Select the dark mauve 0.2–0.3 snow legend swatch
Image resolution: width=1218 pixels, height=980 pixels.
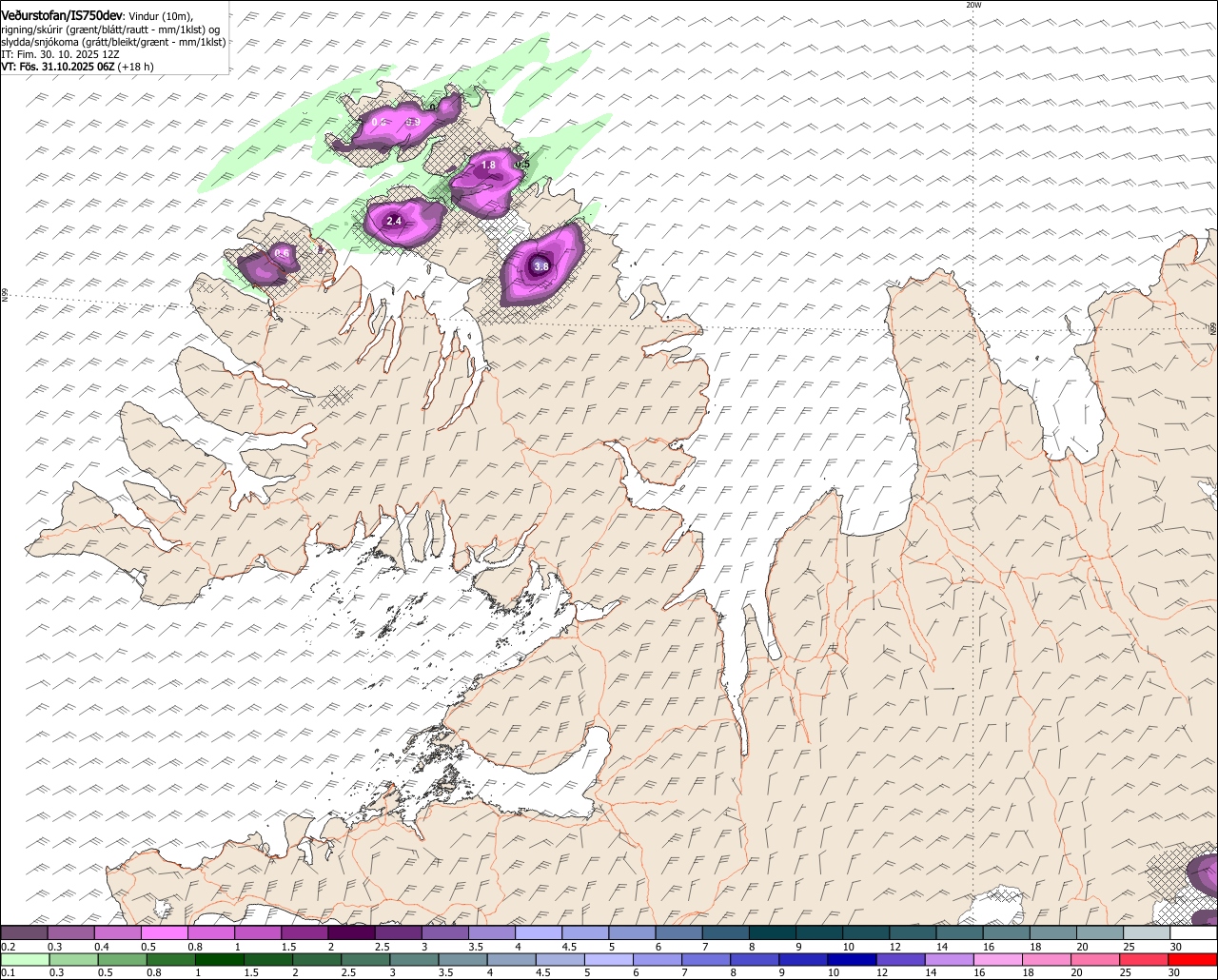pyautogui.click(x=24, y=933)
